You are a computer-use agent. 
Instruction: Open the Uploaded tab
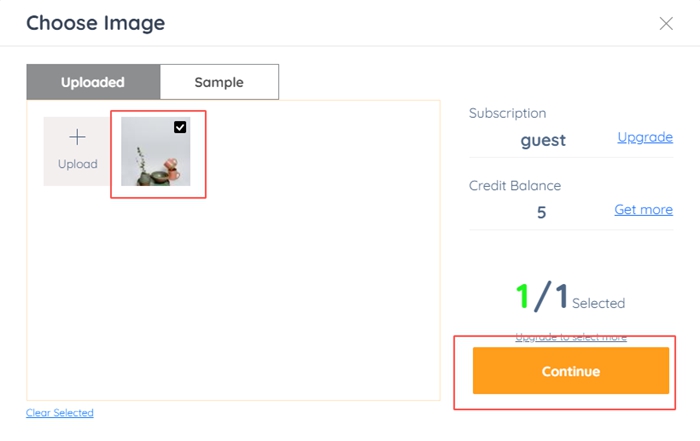click(93, 82)
